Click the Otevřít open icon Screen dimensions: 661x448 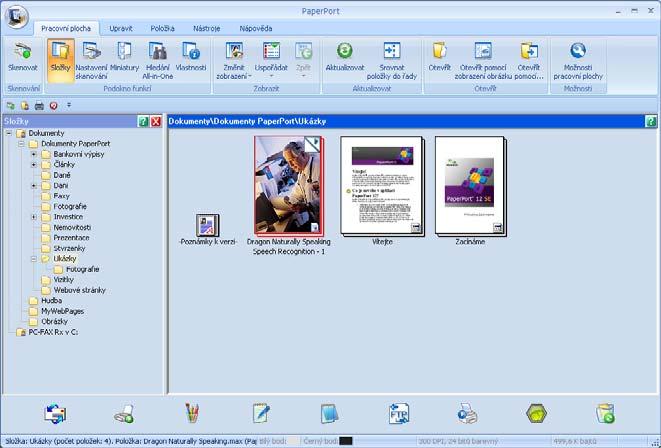pos(440,51)
